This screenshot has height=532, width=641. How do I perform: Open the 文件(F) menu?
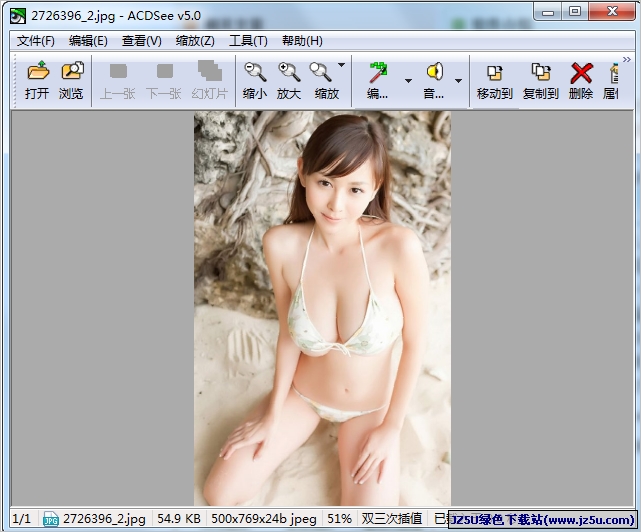tap(36, 41)
